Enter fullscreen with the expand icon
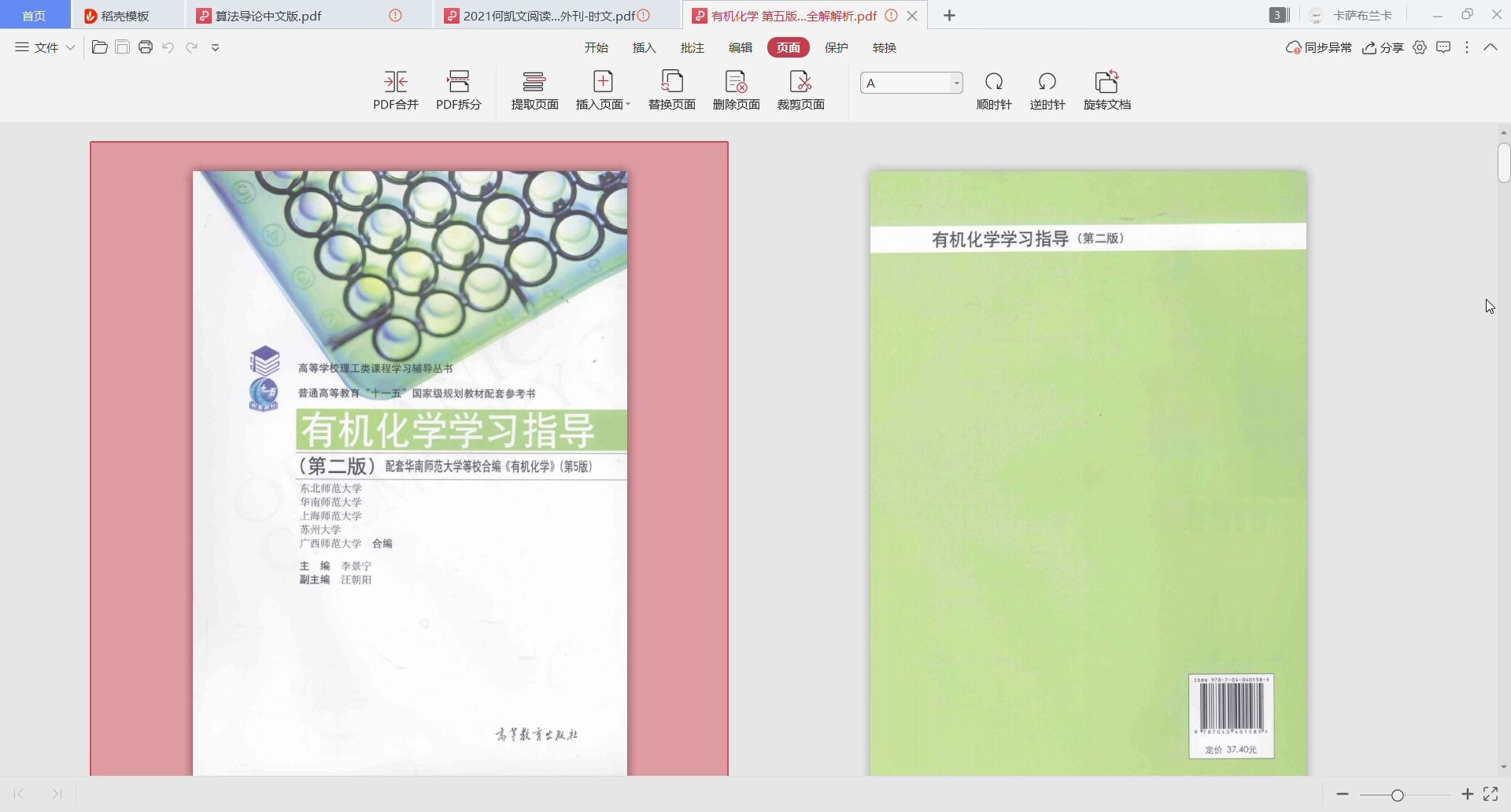The image size is (1511, 812). click(1491, 795)
